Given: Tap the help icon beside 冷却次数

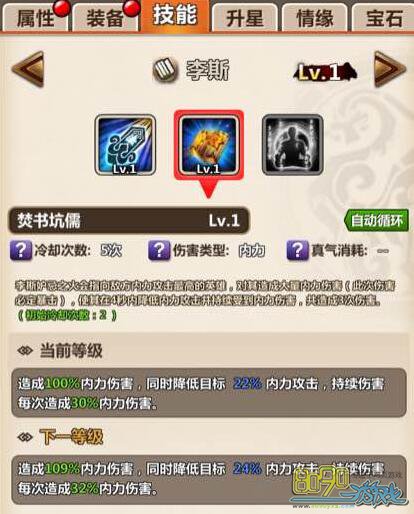Looking at the screenshot, I should point(21,250).
